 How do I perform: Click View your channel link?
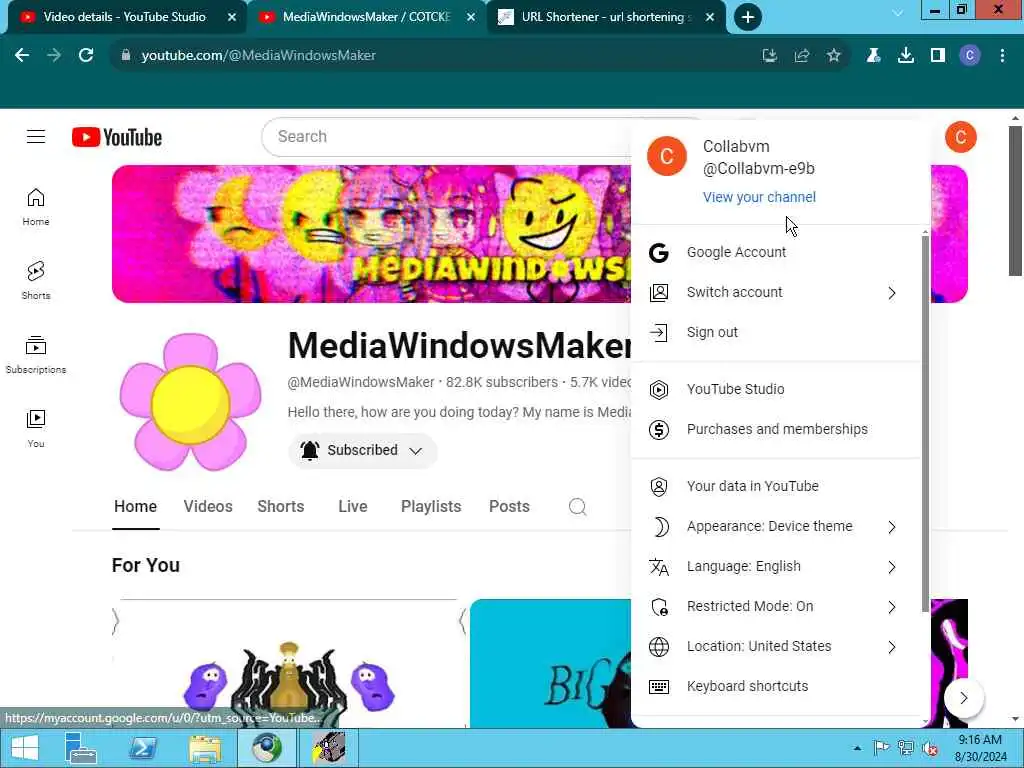[x=759, y=197]
